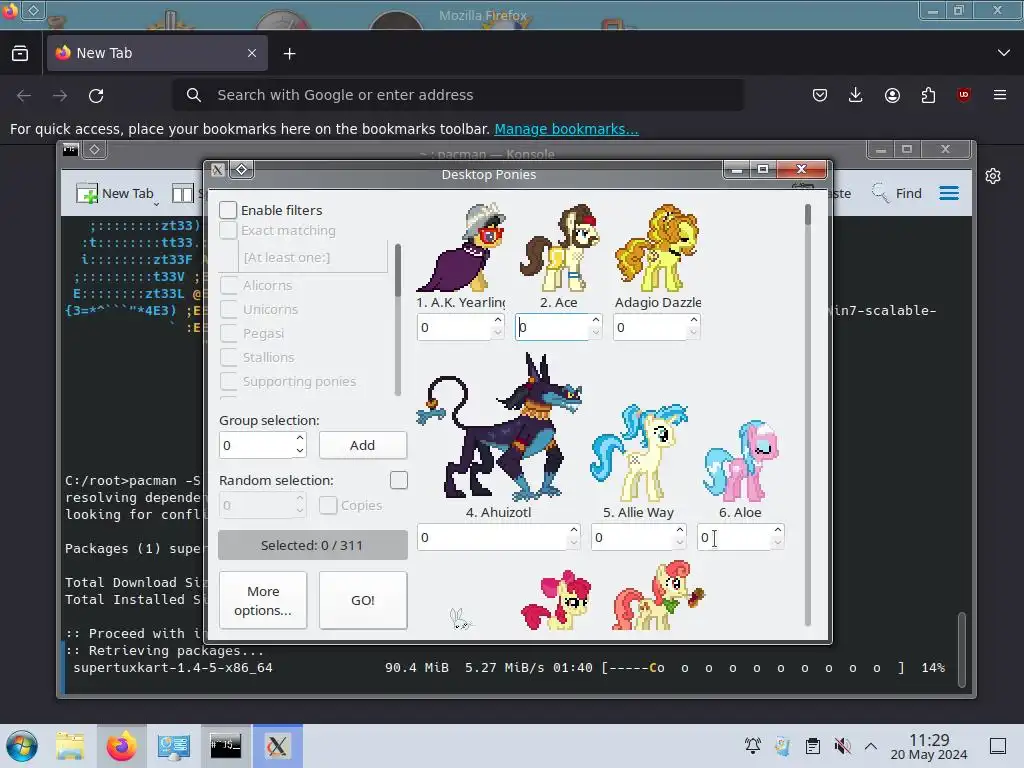Open the Firefox new tab settings gear
Screen dimensions: 1024x768
pyautogui.click(x=993, y=176)
